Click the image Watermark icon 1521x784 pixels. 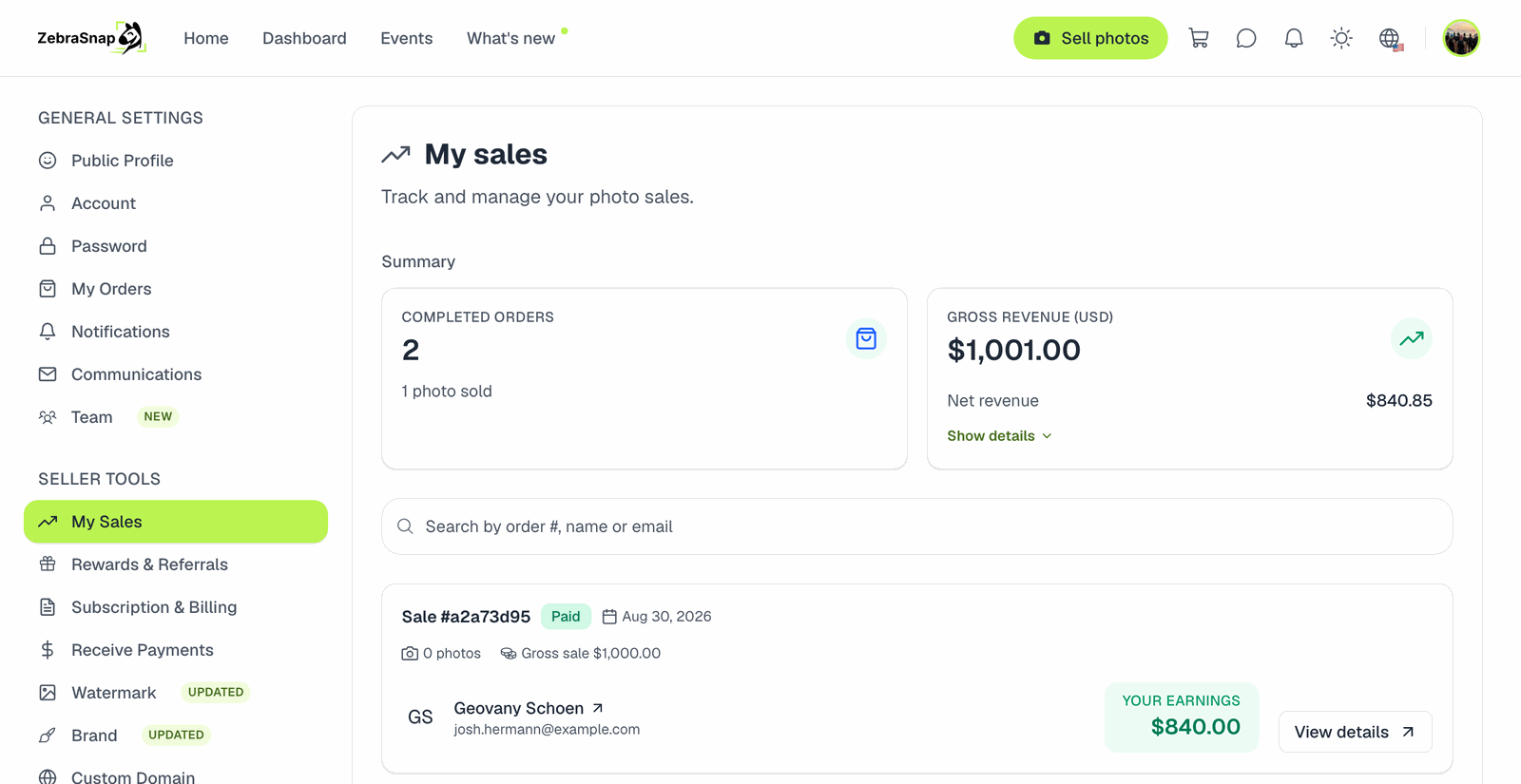click(48, 693)
